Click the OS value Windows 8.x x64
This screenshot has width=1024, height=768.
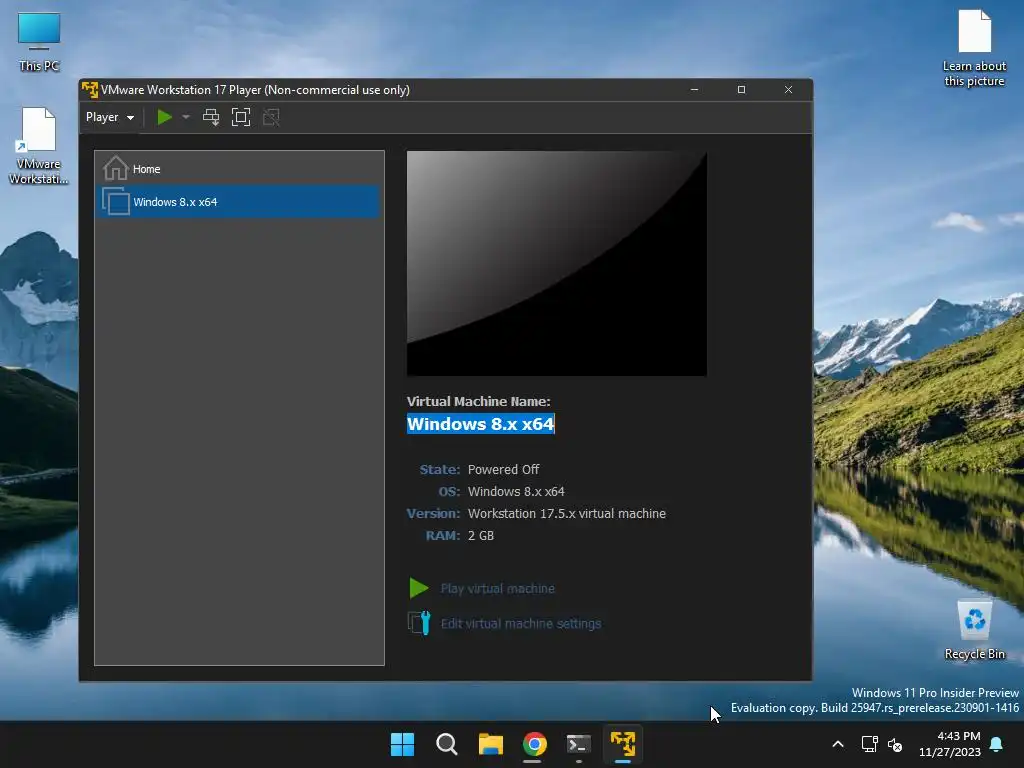pyautogui.click(x=516, y=492)
